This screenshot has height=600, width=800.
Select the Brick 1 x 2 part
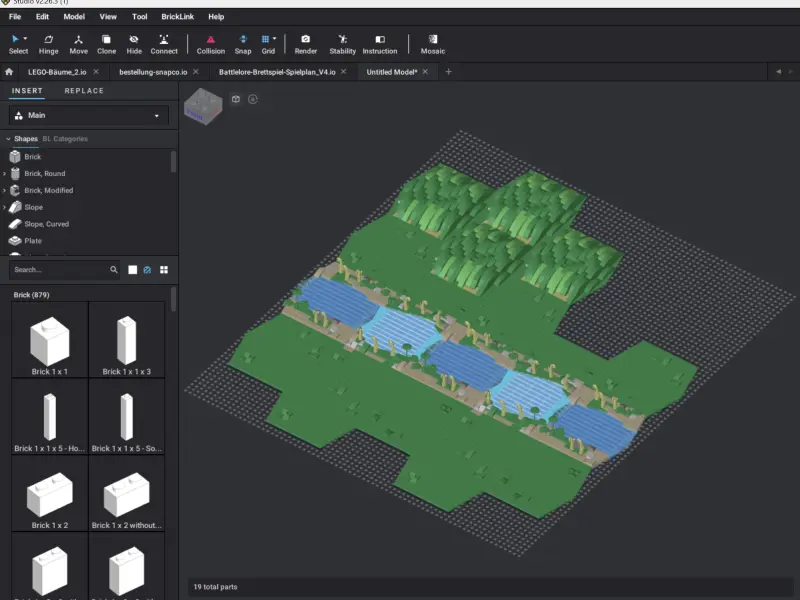pyautogui.click(x=49, y=495)
